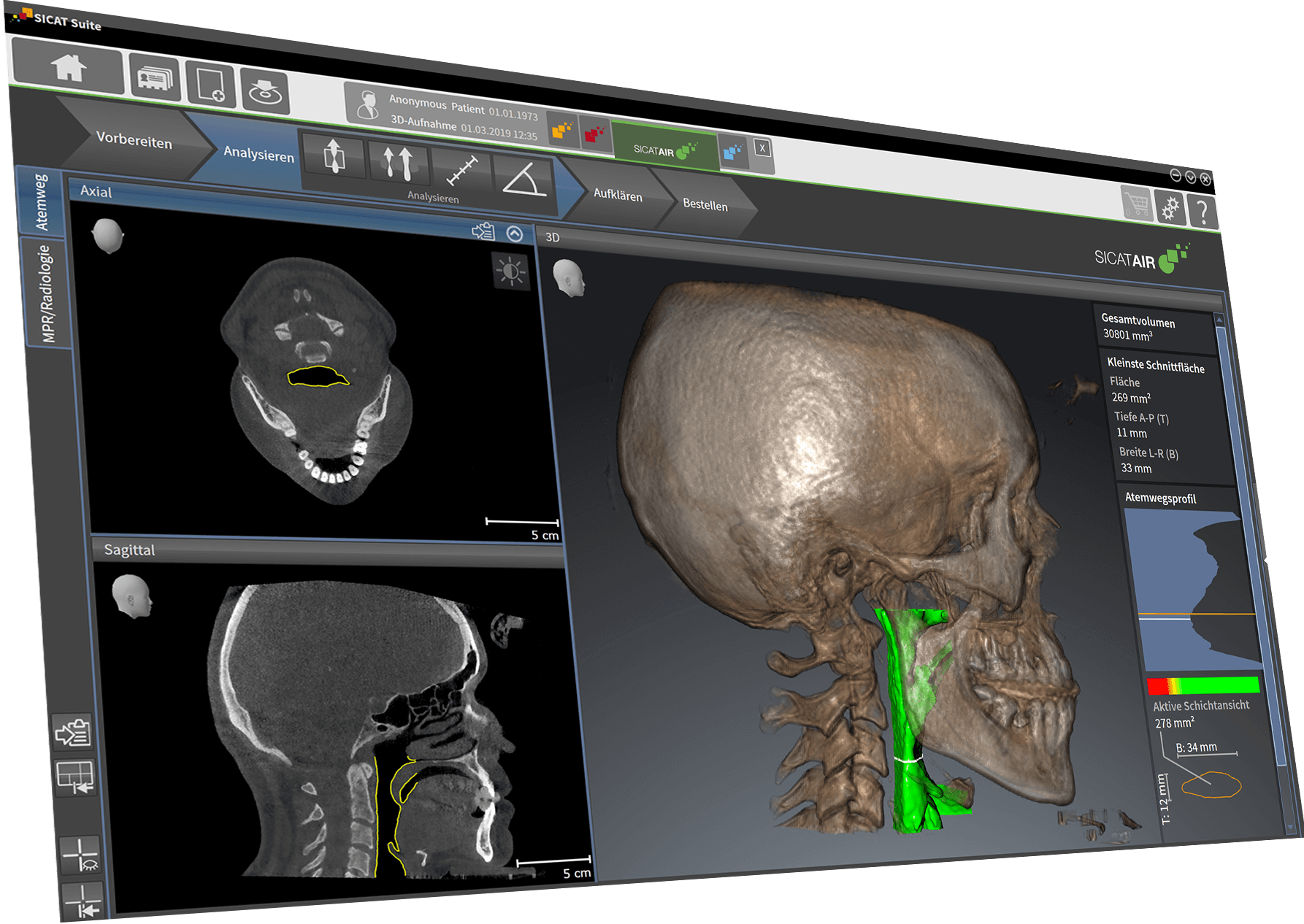Image resolution: width=1304 pixels, height=924 pixels.
Task: Click the add new study icon
Action: (x=210, y=85)
